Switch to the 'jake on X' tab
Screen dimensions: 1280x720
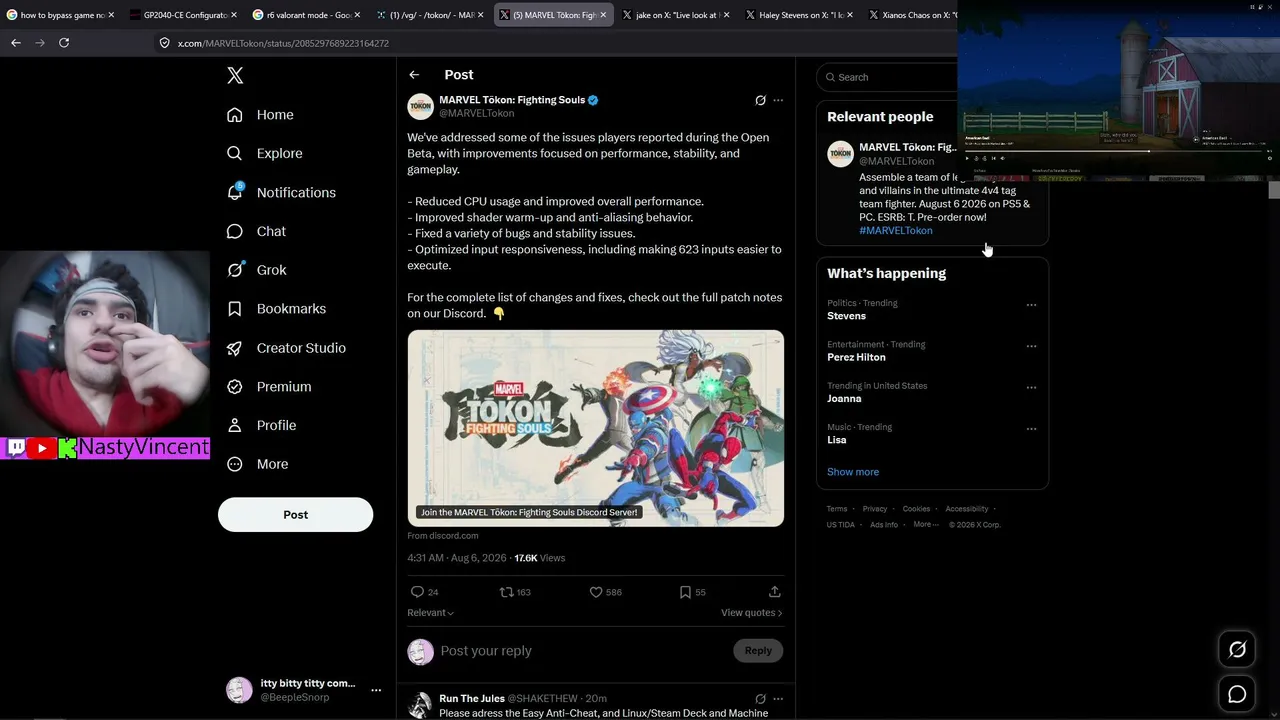tap(675, 15)
